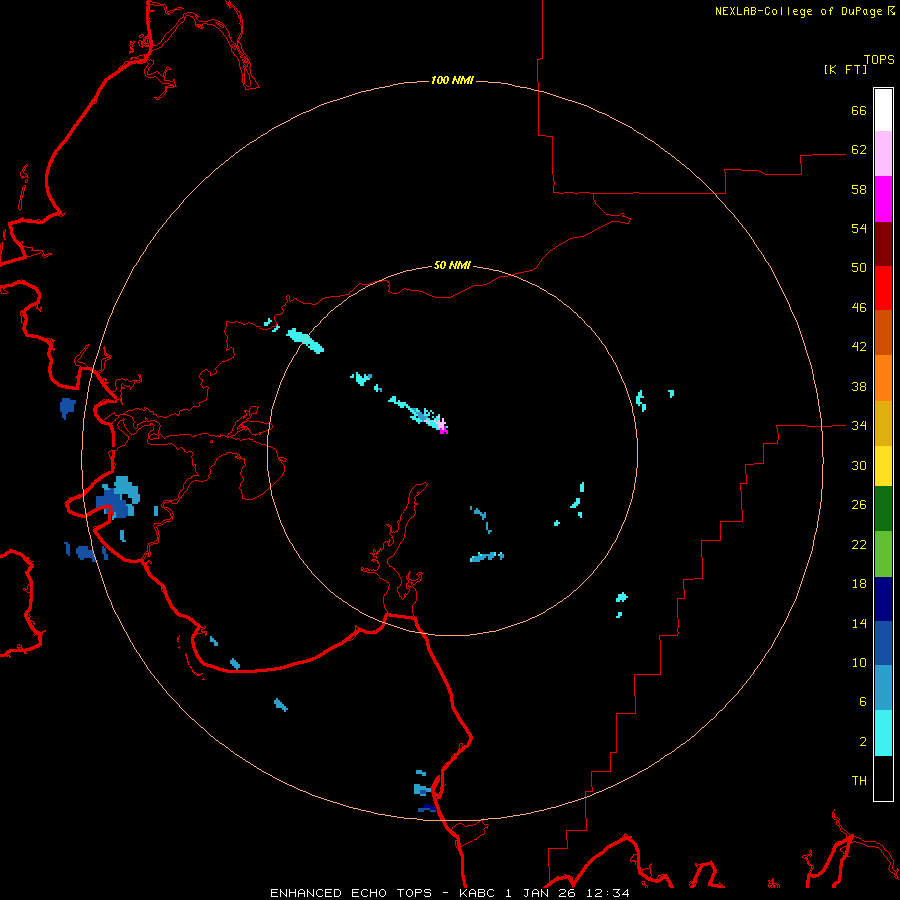
Task: Click the legend value "54"
Action: pyautogui.click(x=859, y=228)
